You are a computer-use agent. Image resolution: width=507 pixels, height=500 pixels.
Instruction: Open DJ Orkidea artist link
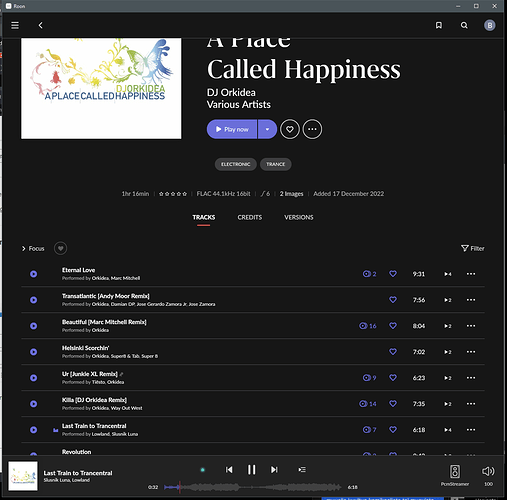(x=231, y=92)
